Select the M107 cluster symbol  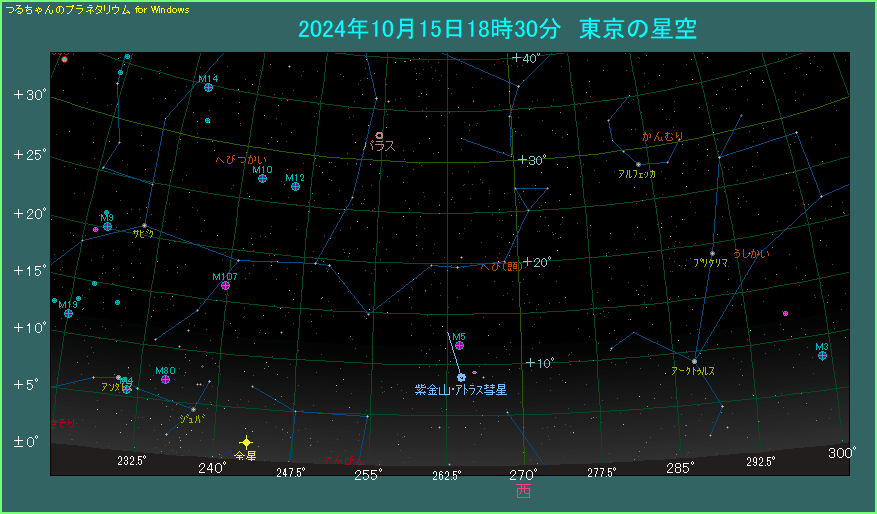225,286
